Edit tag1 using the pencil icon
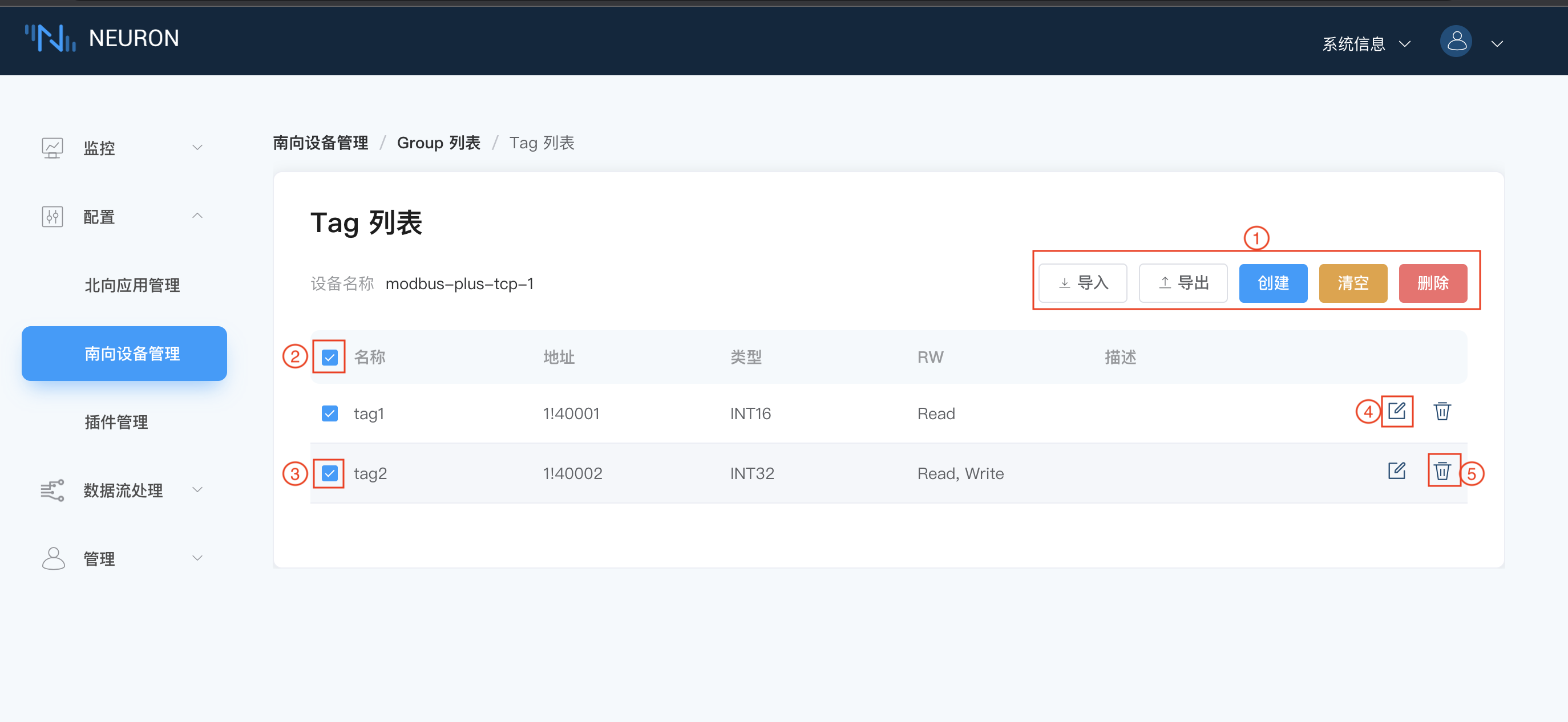This screenshot has width=1568, height=722. (1397, 411)
